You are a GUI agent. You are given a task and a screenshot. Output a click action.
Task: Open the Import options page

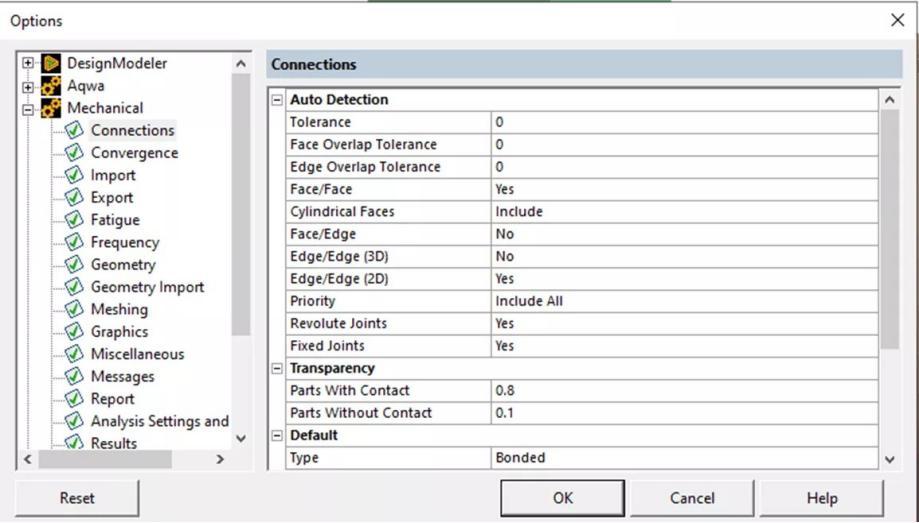point(113,175)
